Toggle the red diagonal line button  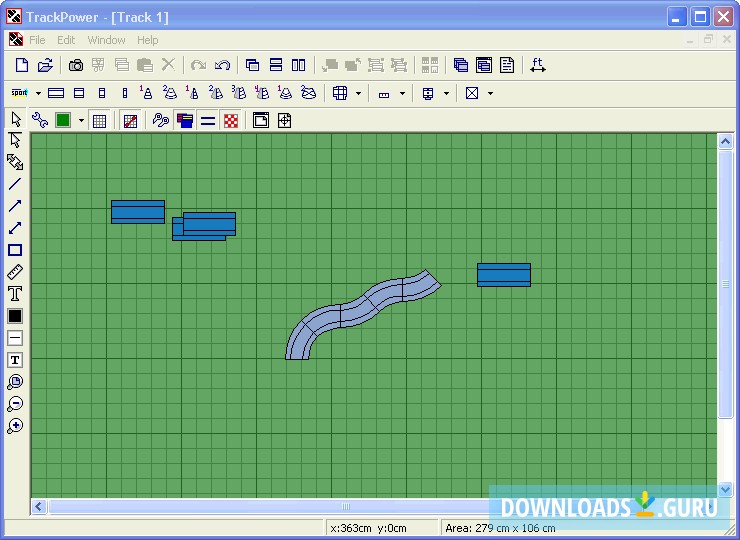click(130, 121)
